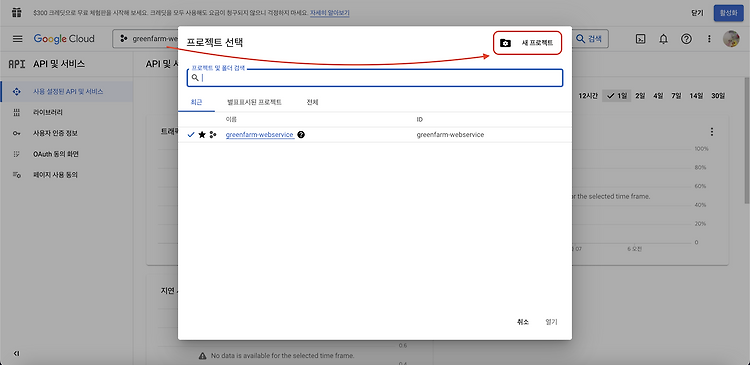
Task: Open the top bar more options menu
Action: [x=709, y=39]
